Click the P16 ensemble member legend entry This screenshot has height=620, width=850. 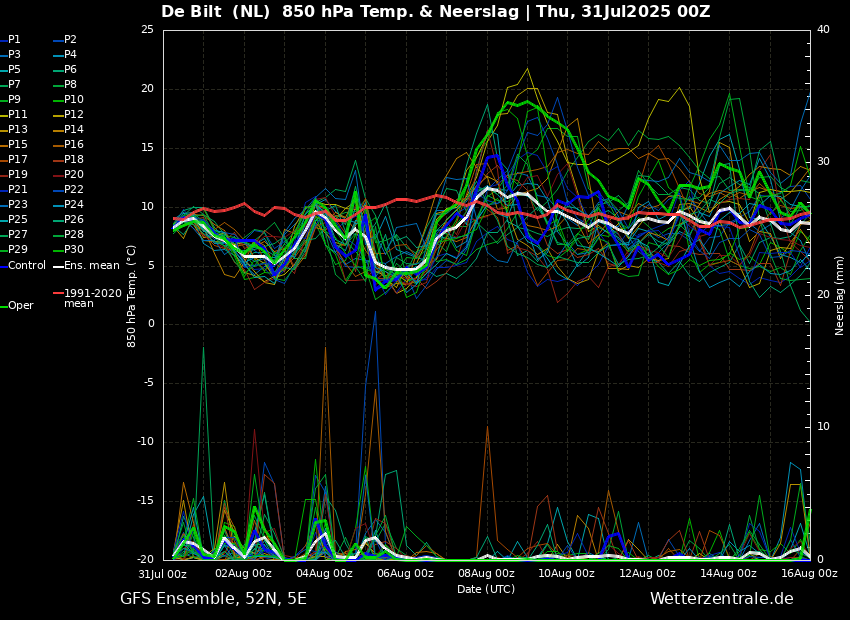[74, 145]
